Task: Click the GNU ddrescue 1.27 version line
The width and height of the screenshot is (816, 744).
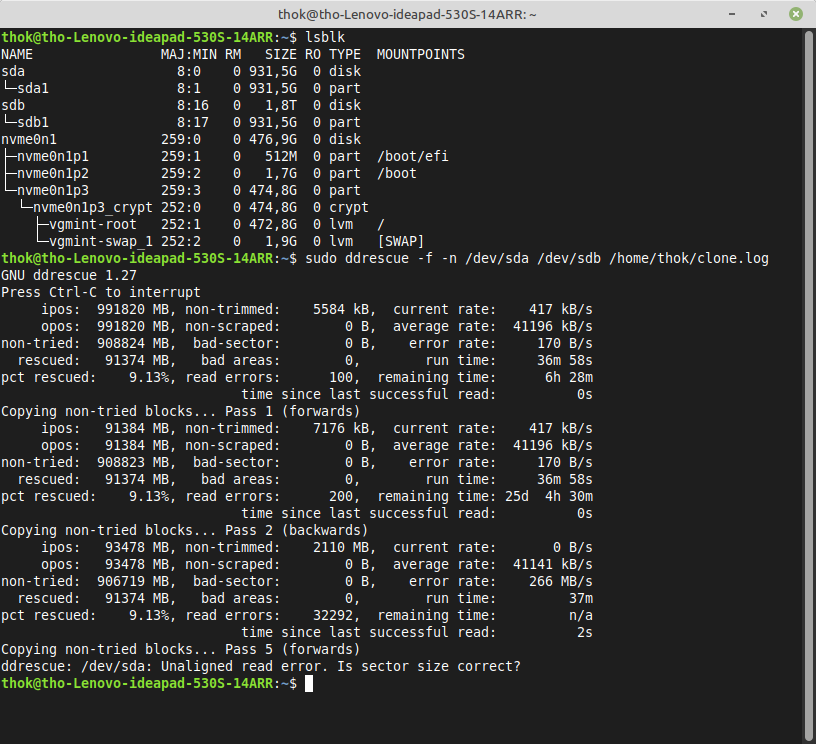Action: pos(68,275)
